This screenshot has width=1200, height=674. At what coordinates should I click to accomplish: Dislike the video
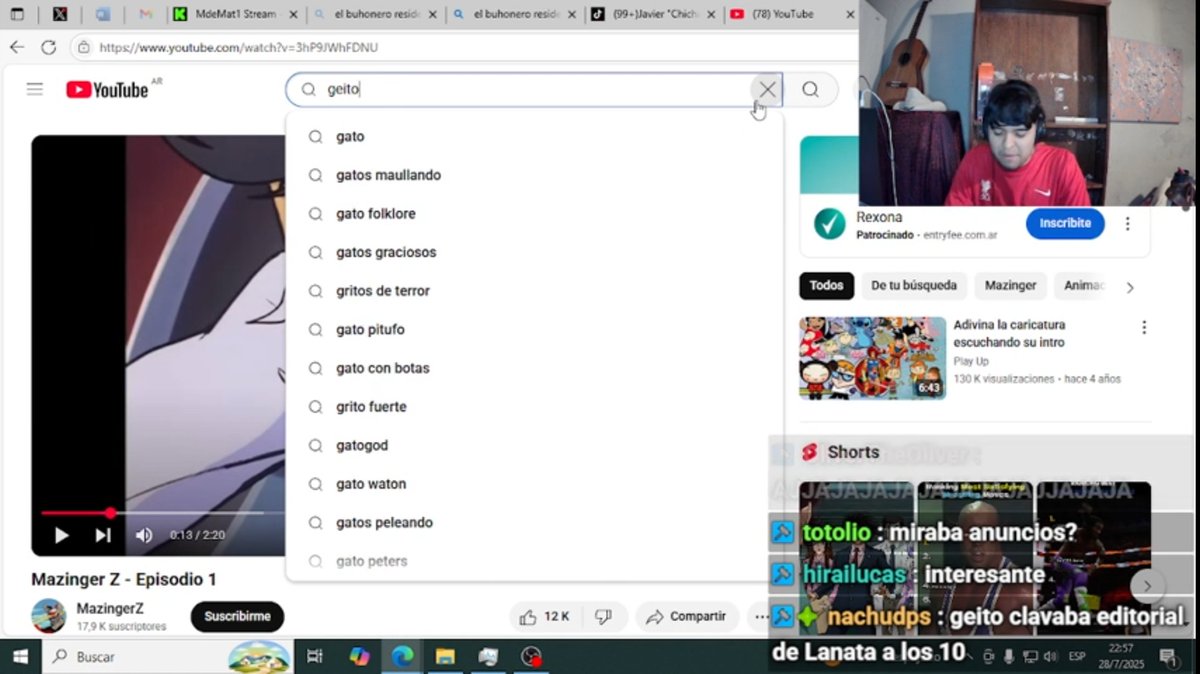pos(603,616)
